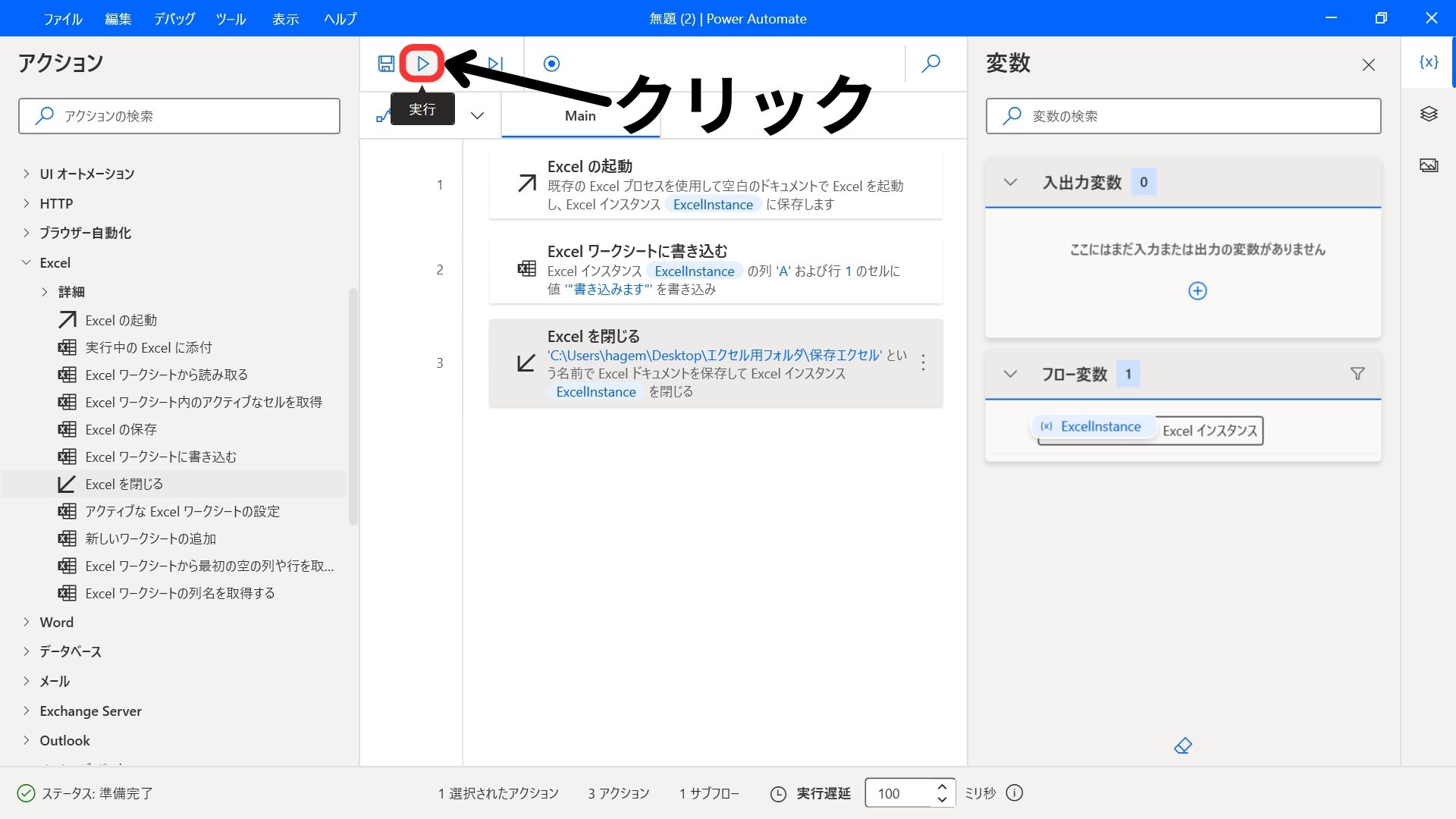The height and width of the screenshot is (819, 1456).
Task: Click the run delay value field
Action: (x=899, y=793)
